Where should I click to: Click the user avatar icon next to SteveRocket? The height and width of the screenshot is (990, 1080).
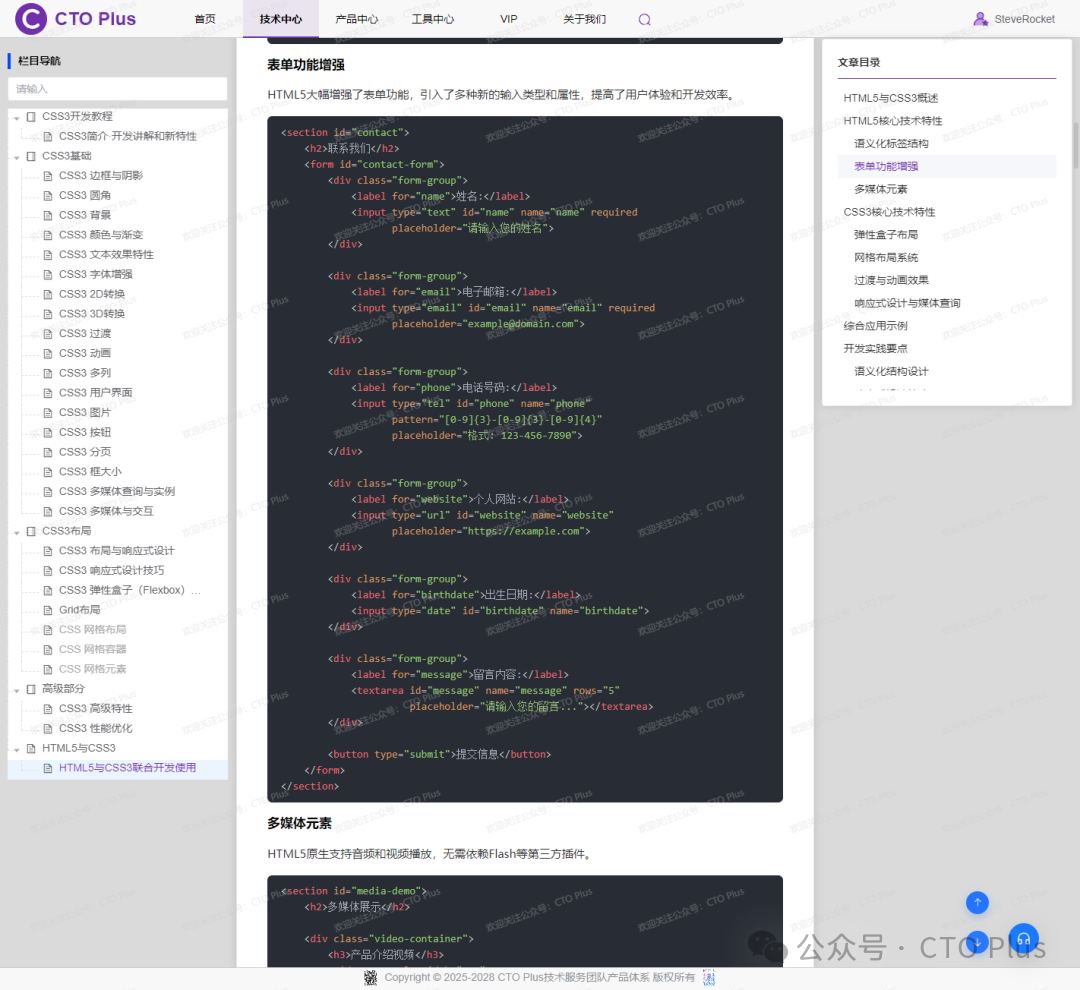(980, 19)
